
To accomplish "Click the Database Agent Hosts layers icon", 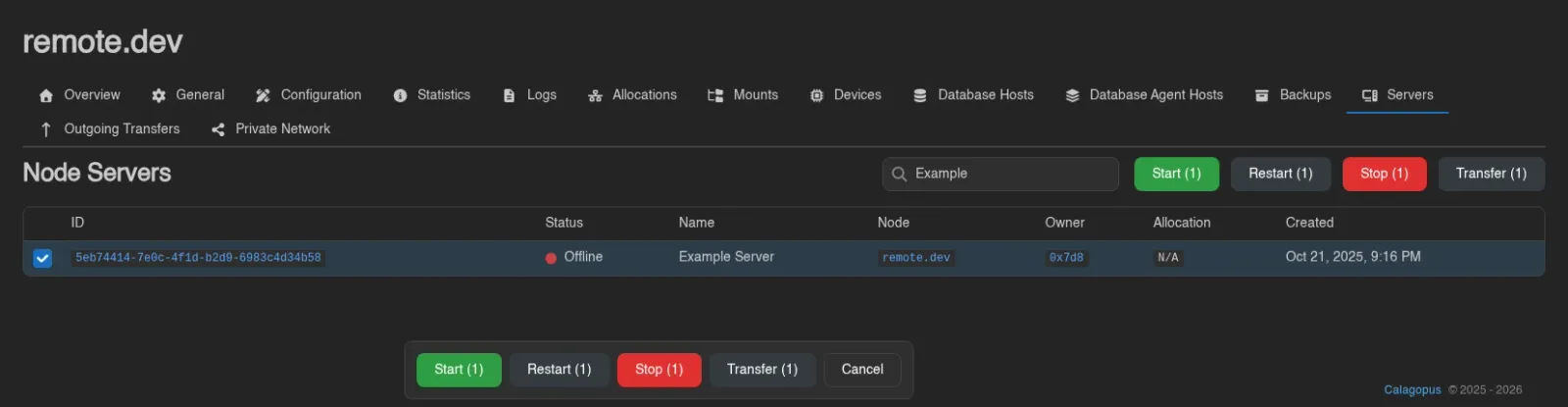I will 1072,96.
